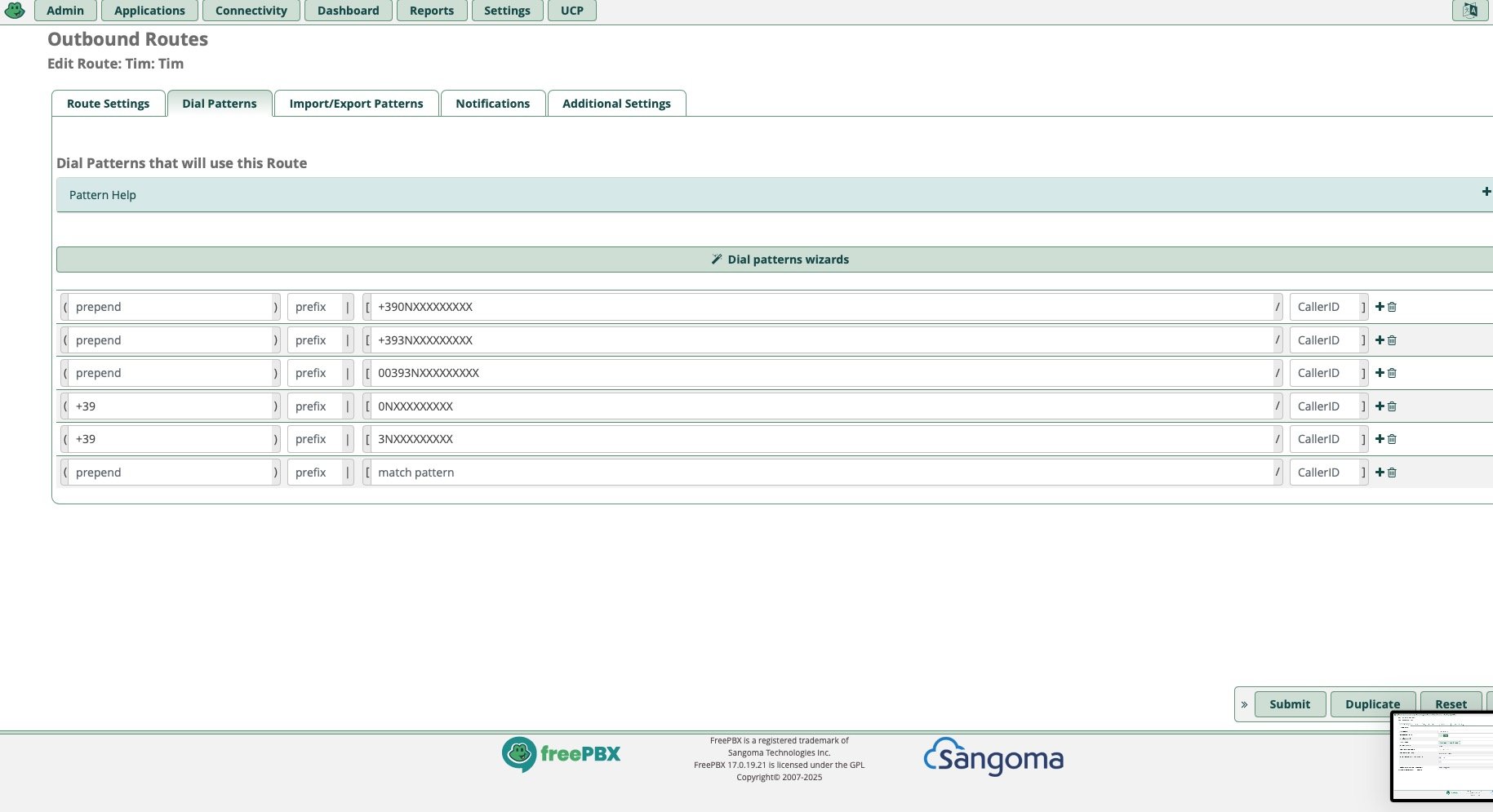
Task: Open the Reports menu
Action: 432,11
